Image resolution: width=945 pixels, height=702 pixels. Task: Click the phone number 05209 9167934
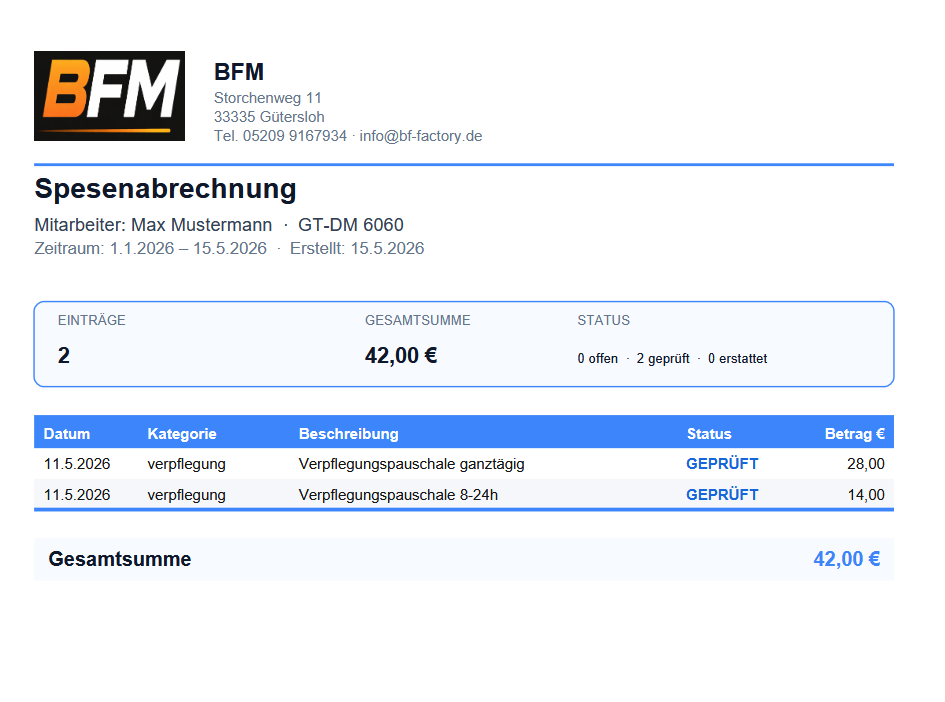(x=295, y=136)
